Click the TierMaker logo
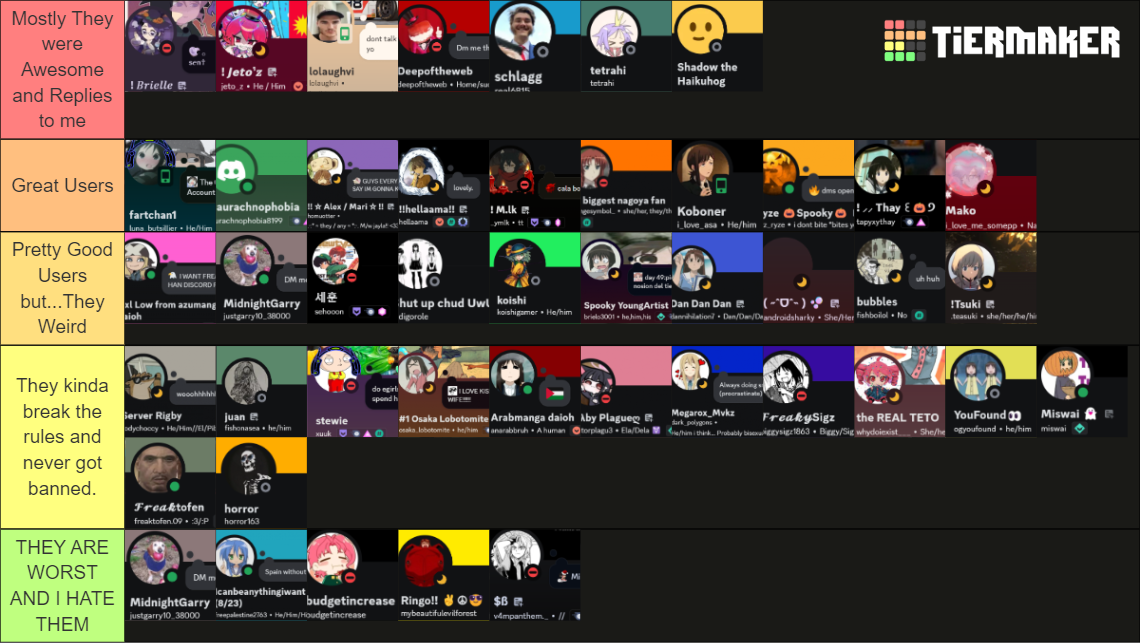Image resolution: width=1140 pixels, height=643 pixels. pos(1002,41)
